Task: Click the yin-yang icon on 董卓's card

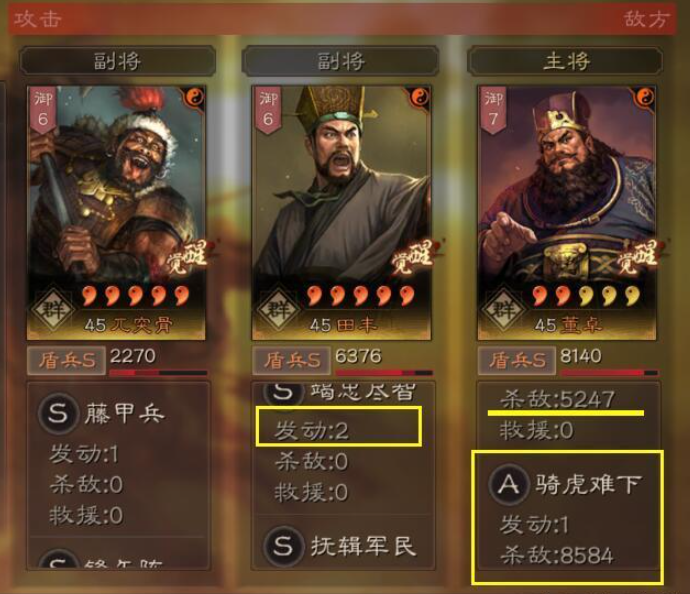Action: pos(644,97)
